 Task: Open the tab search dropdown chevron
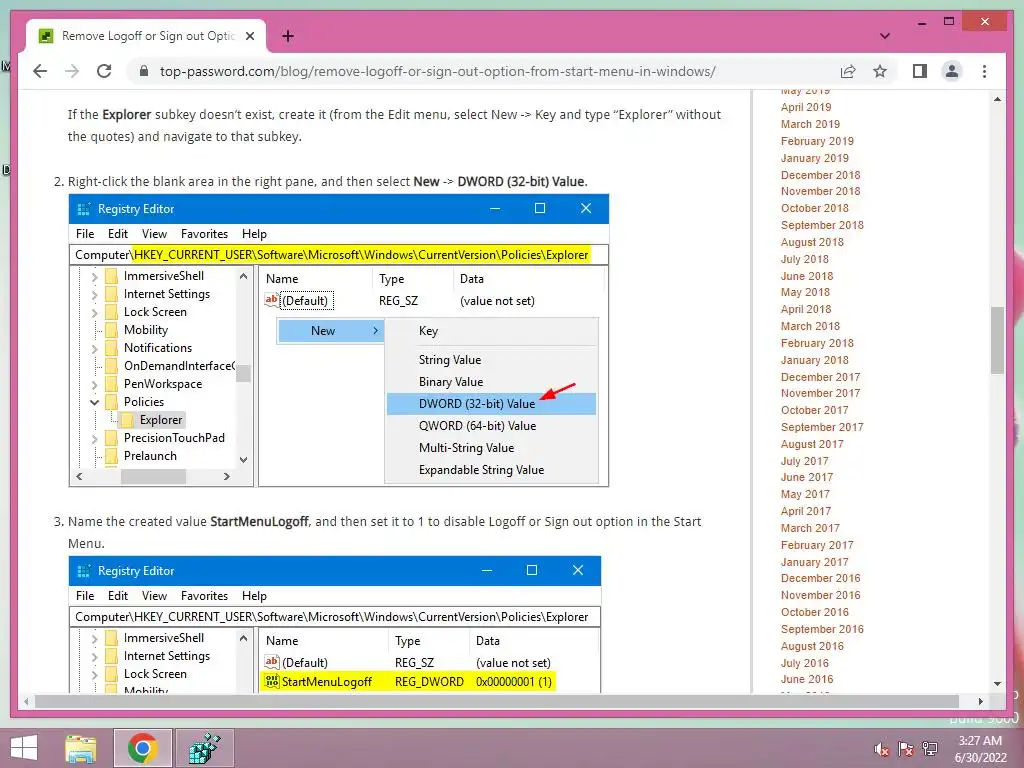click(x=885, y=36)
